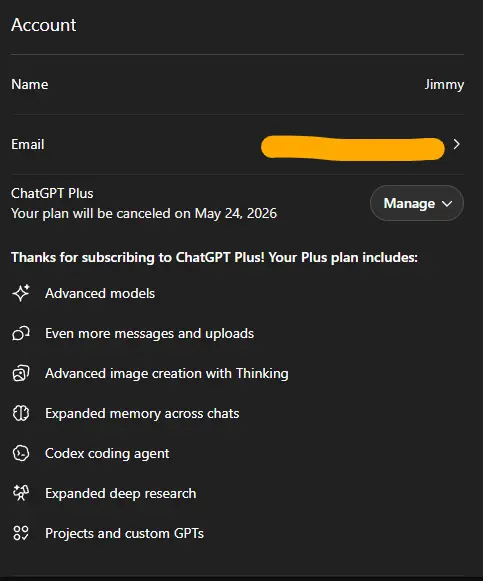
Task: Click 'Expanded deep research' text
Action: point(121,494)
